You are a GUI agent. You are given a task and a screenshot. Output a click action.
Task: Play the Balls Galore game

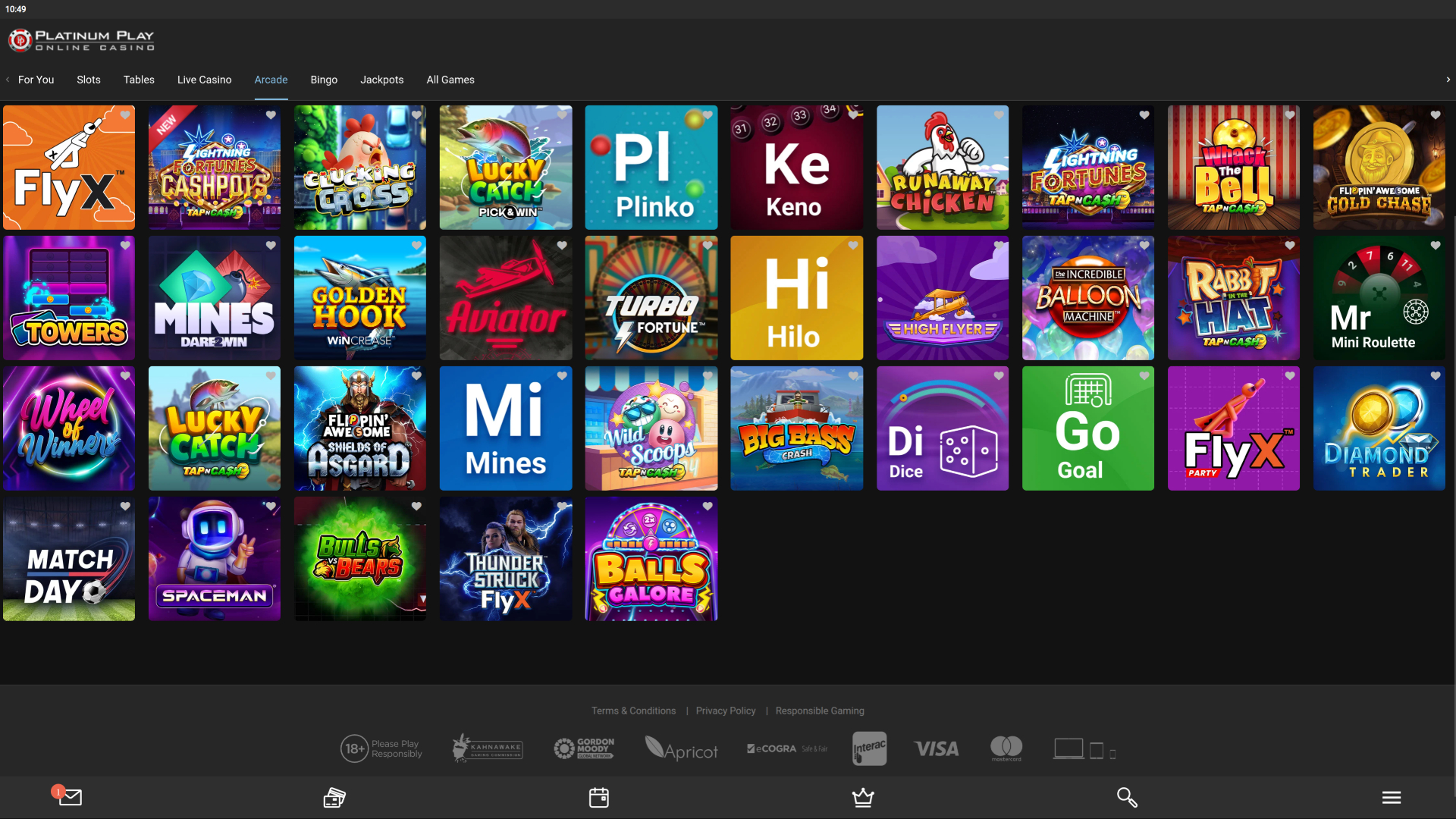(651, 559)
